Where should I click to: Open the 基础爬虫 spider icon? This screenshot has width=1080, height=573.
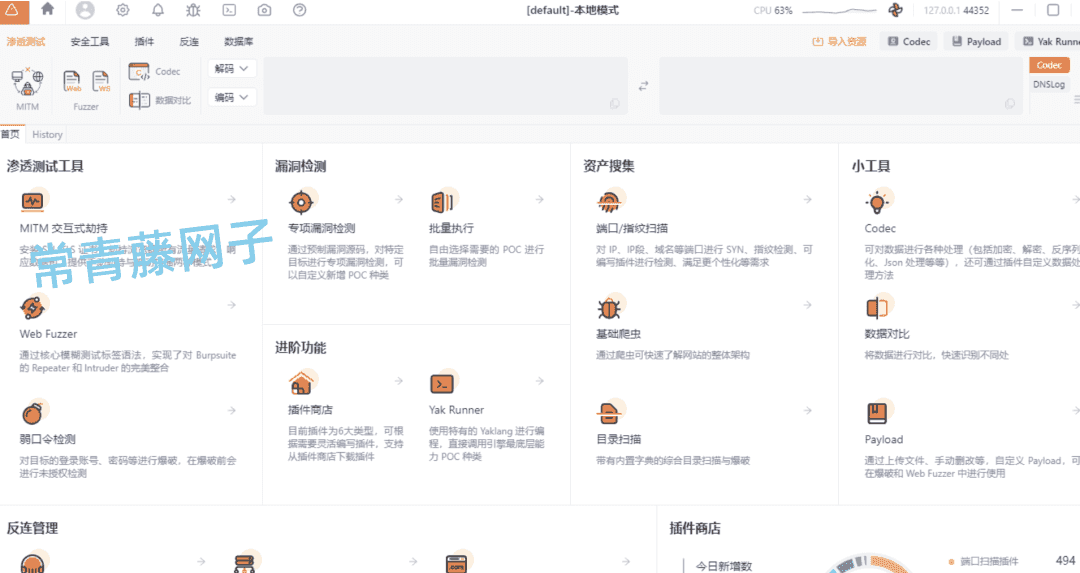[609, 307]
